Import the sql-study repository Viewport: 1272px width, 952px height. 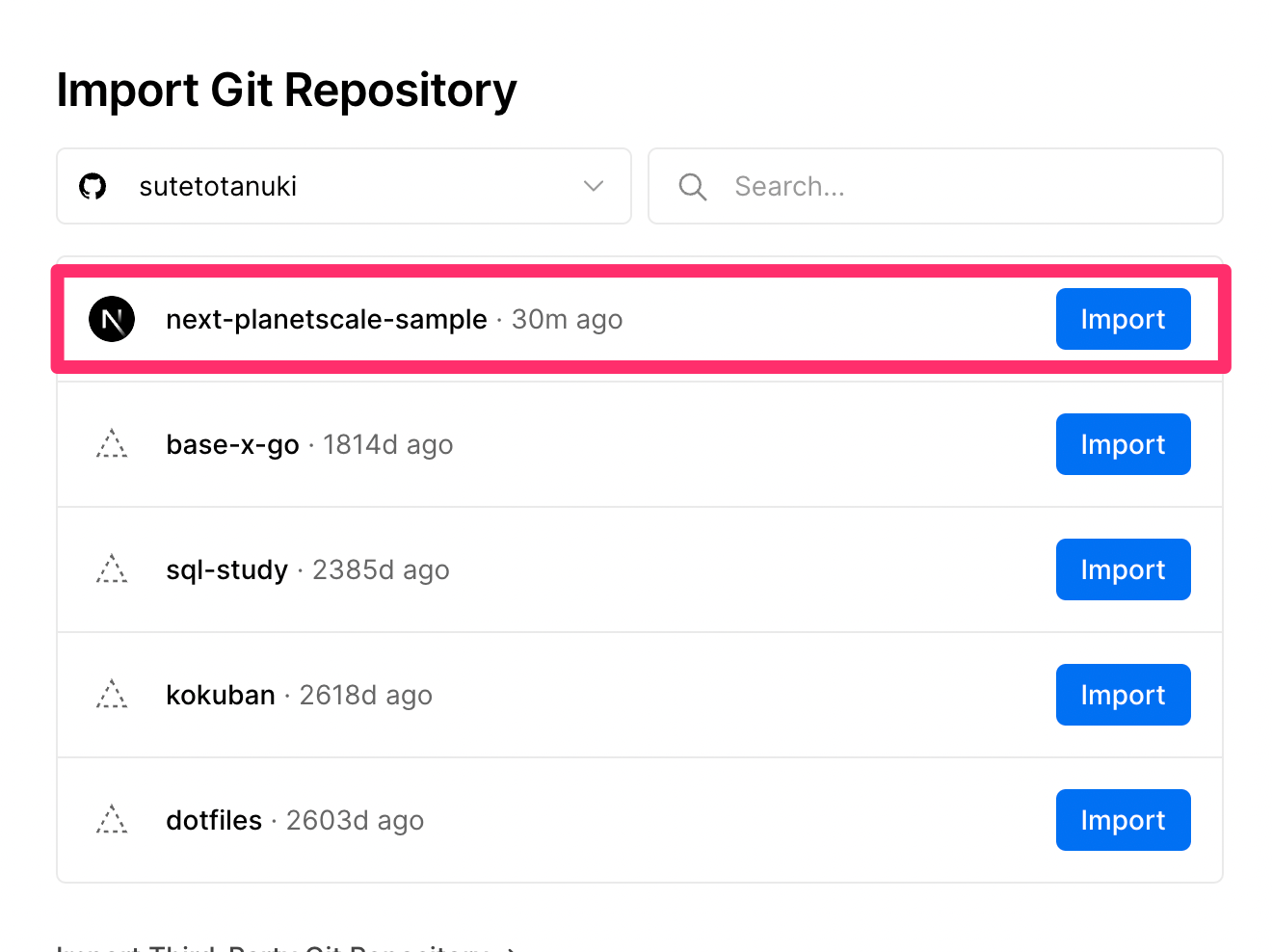[x=1123, y=569]
